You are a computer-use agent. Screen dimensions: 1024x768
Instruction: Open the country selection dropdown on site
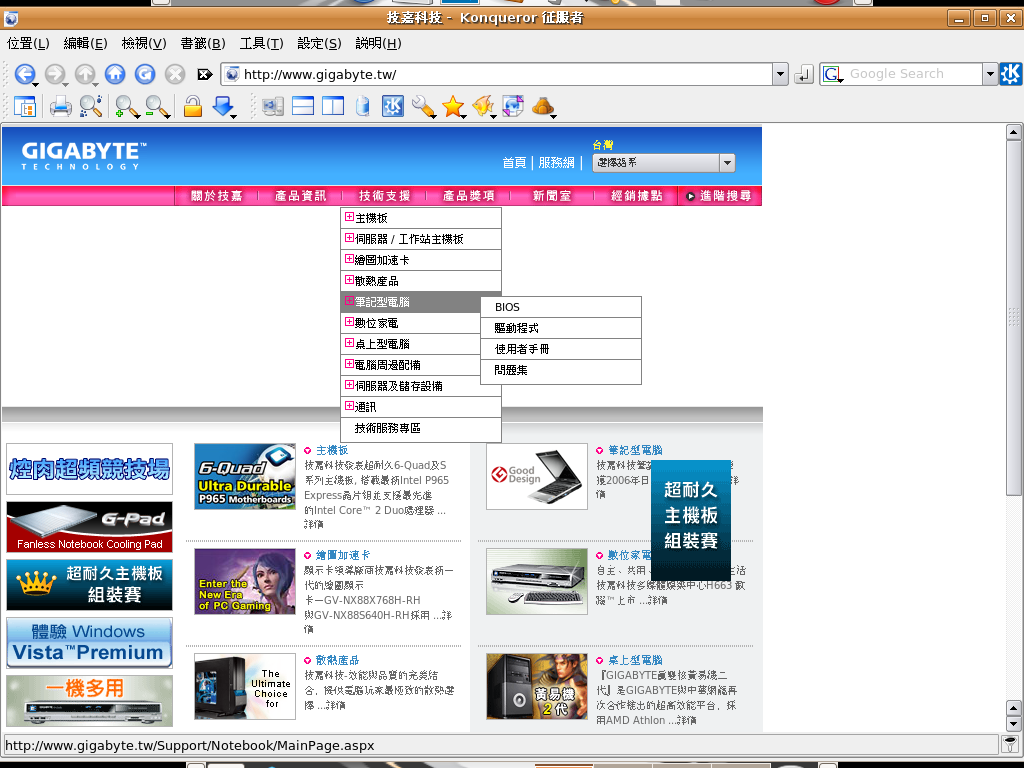click(x=726, y=163)
